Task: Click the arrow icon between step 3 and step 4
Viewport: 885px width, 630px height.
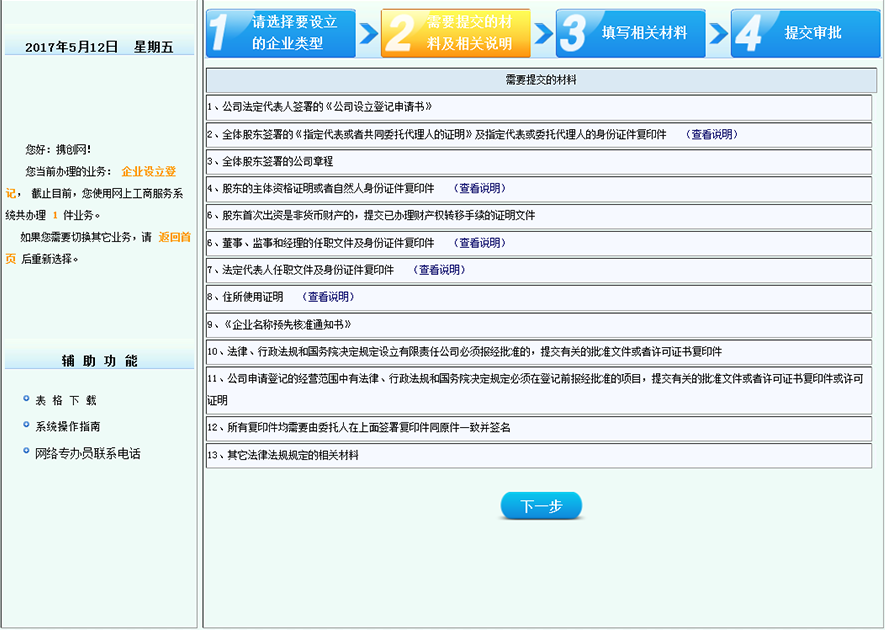Action: click(717, 32)
